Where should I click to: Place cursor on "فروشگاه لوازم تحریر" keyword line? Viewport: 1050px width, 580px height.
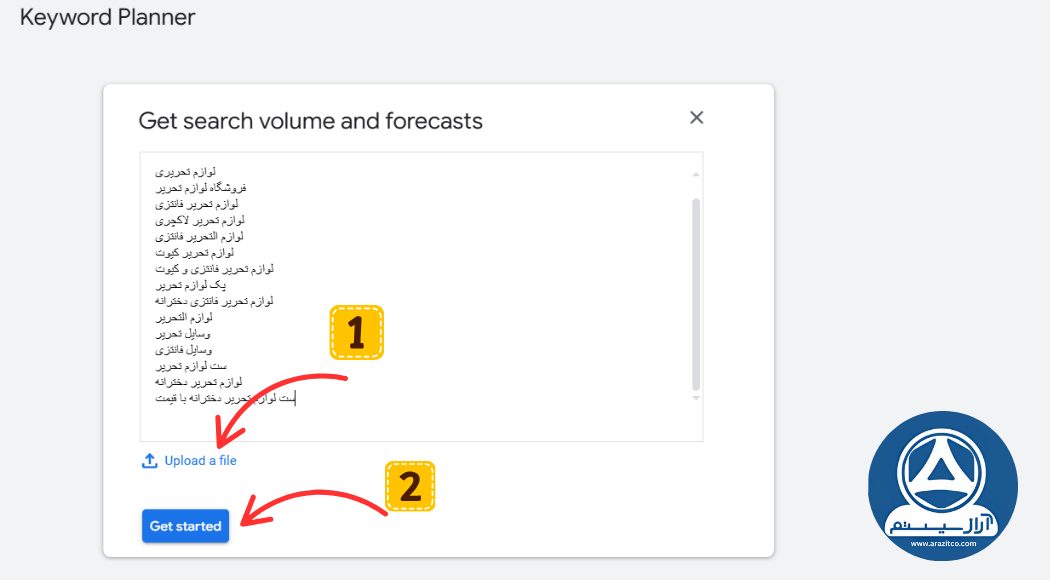click(200, 188)
